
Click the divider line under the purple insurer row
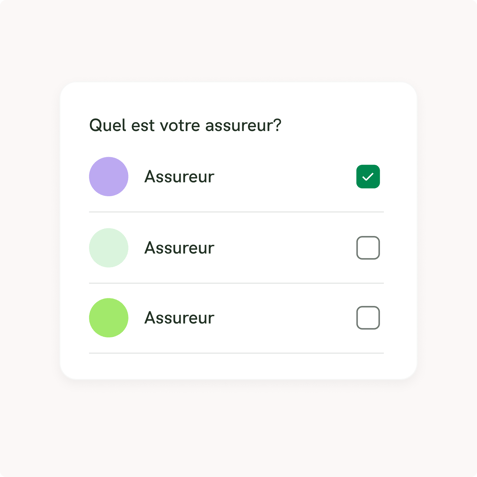[236, 212]
